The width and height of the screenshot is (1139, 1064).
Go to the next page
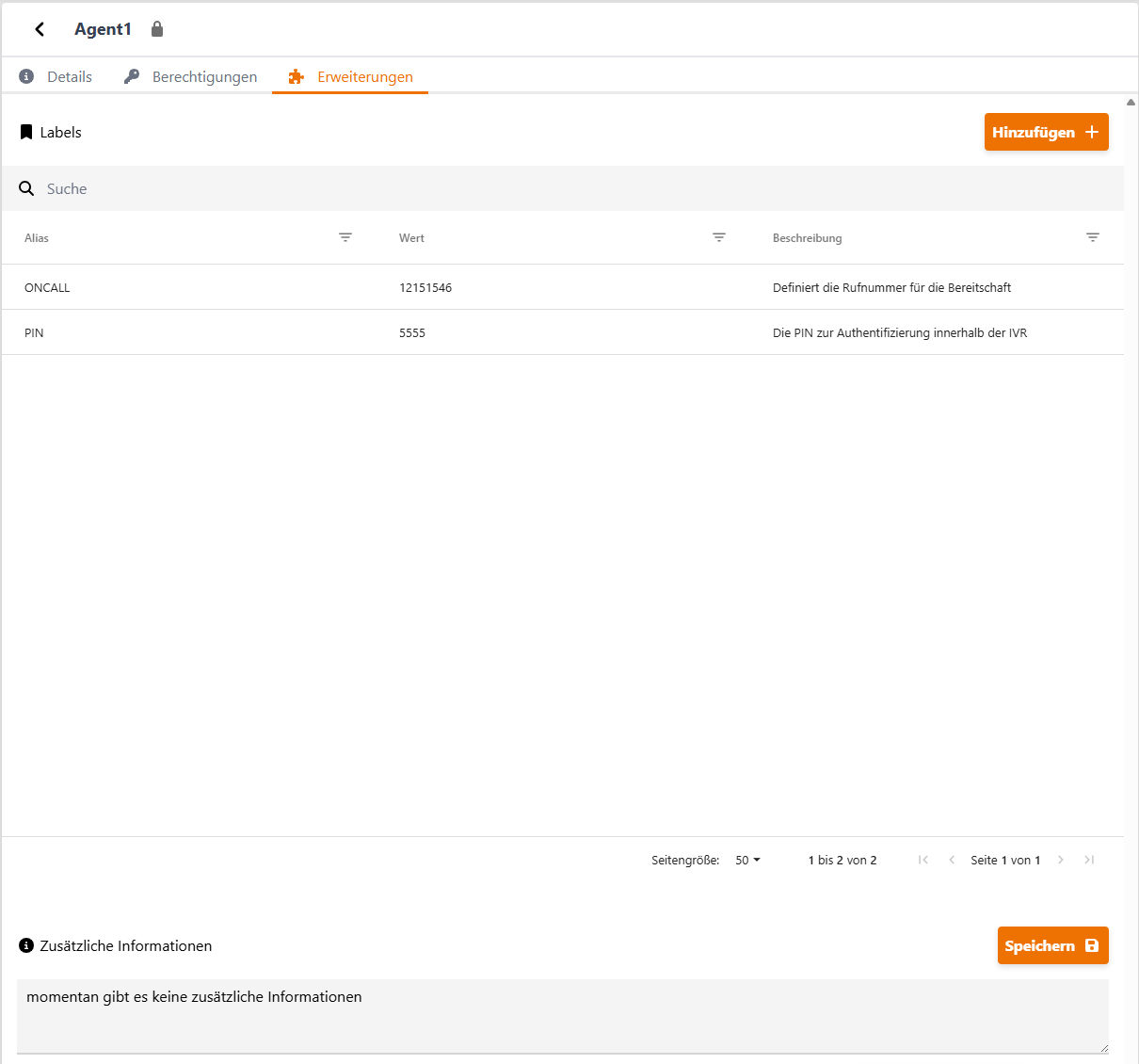[x=1061, y=860]
